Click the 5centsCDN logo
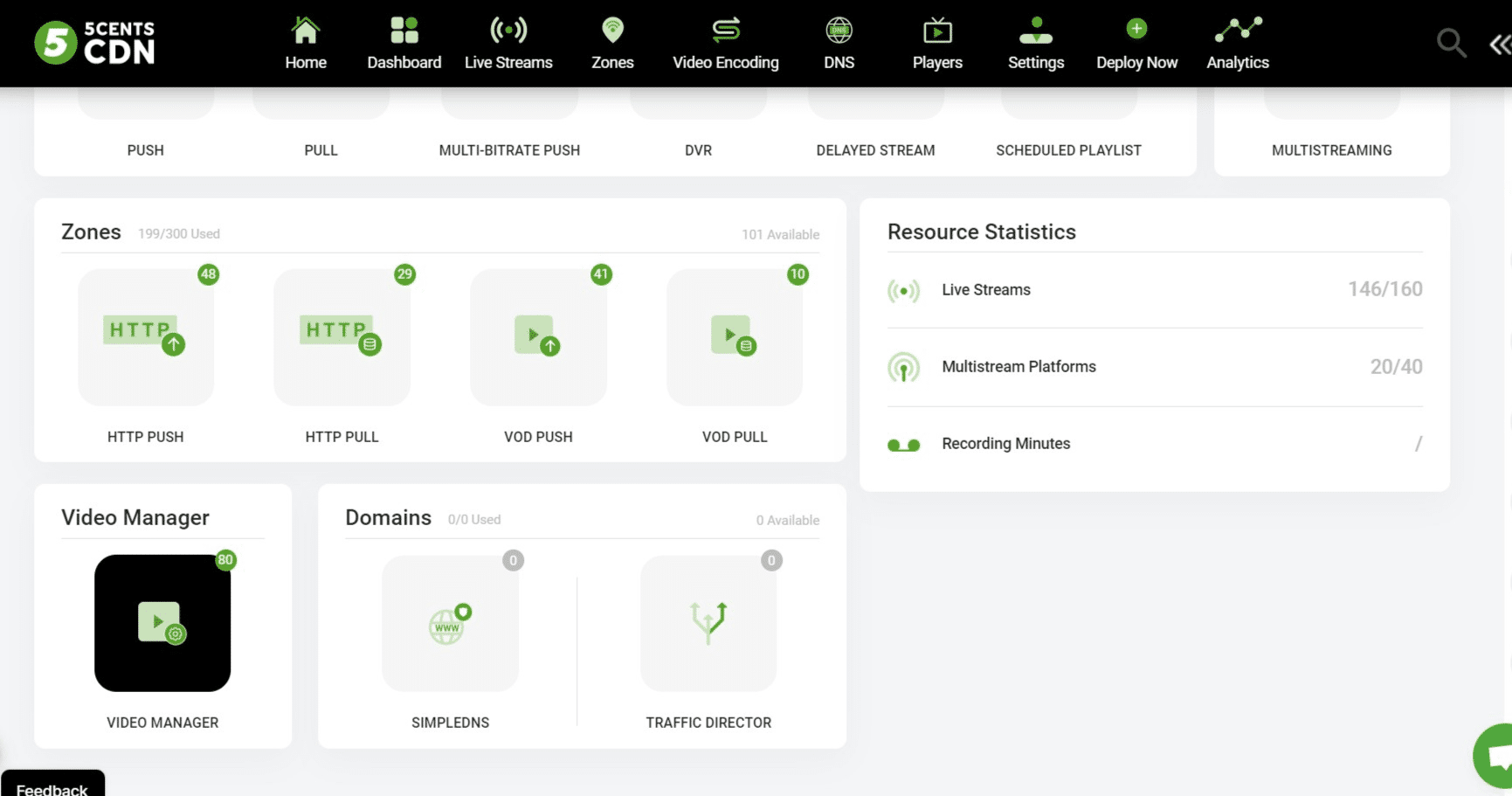This screenshot has height=796, width=1512. click(x=94, y=43)
